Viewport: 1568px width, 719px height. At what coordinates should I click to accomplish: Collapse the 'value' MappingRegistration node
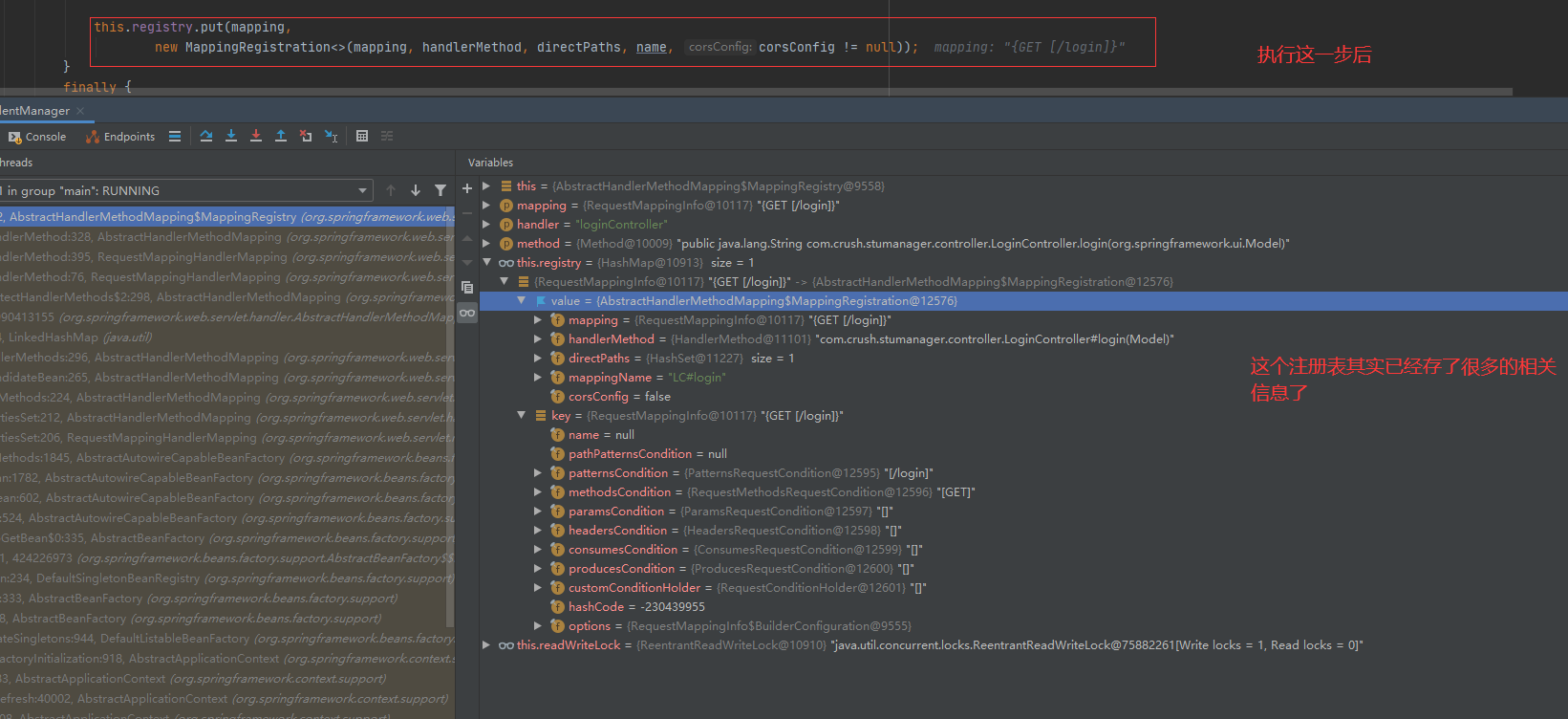pyautogui.click(x=521, y=300)
